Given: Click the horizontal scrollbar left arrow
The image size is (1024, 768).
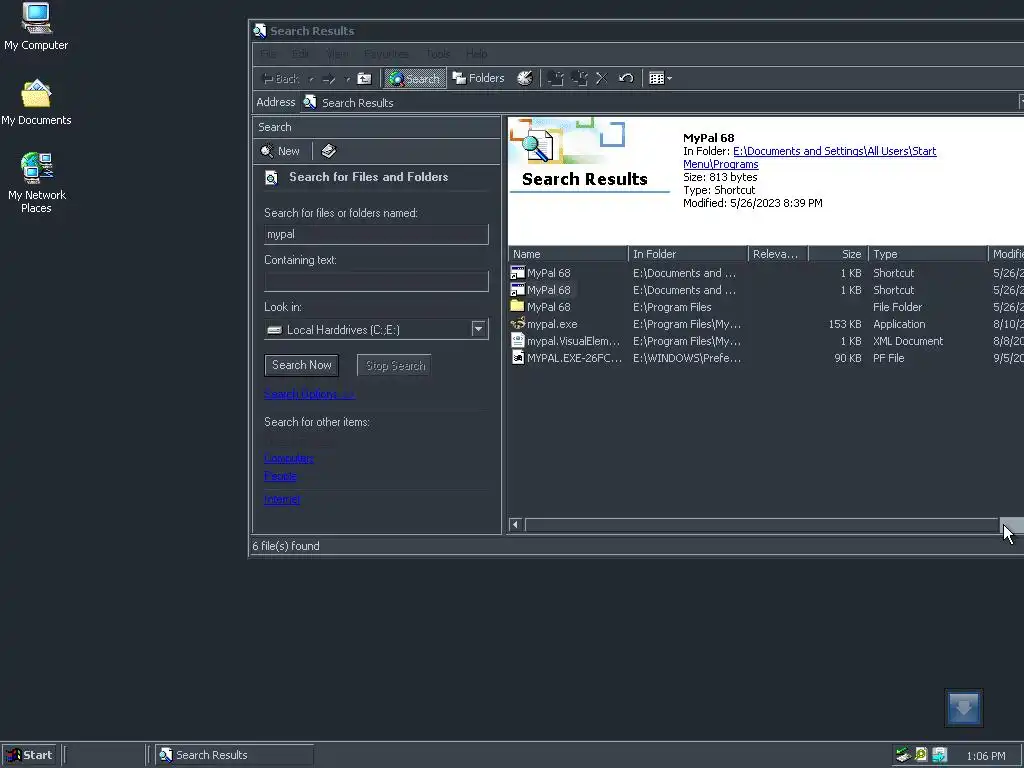Looking at the screenshot, I should [x=515, y=524].
